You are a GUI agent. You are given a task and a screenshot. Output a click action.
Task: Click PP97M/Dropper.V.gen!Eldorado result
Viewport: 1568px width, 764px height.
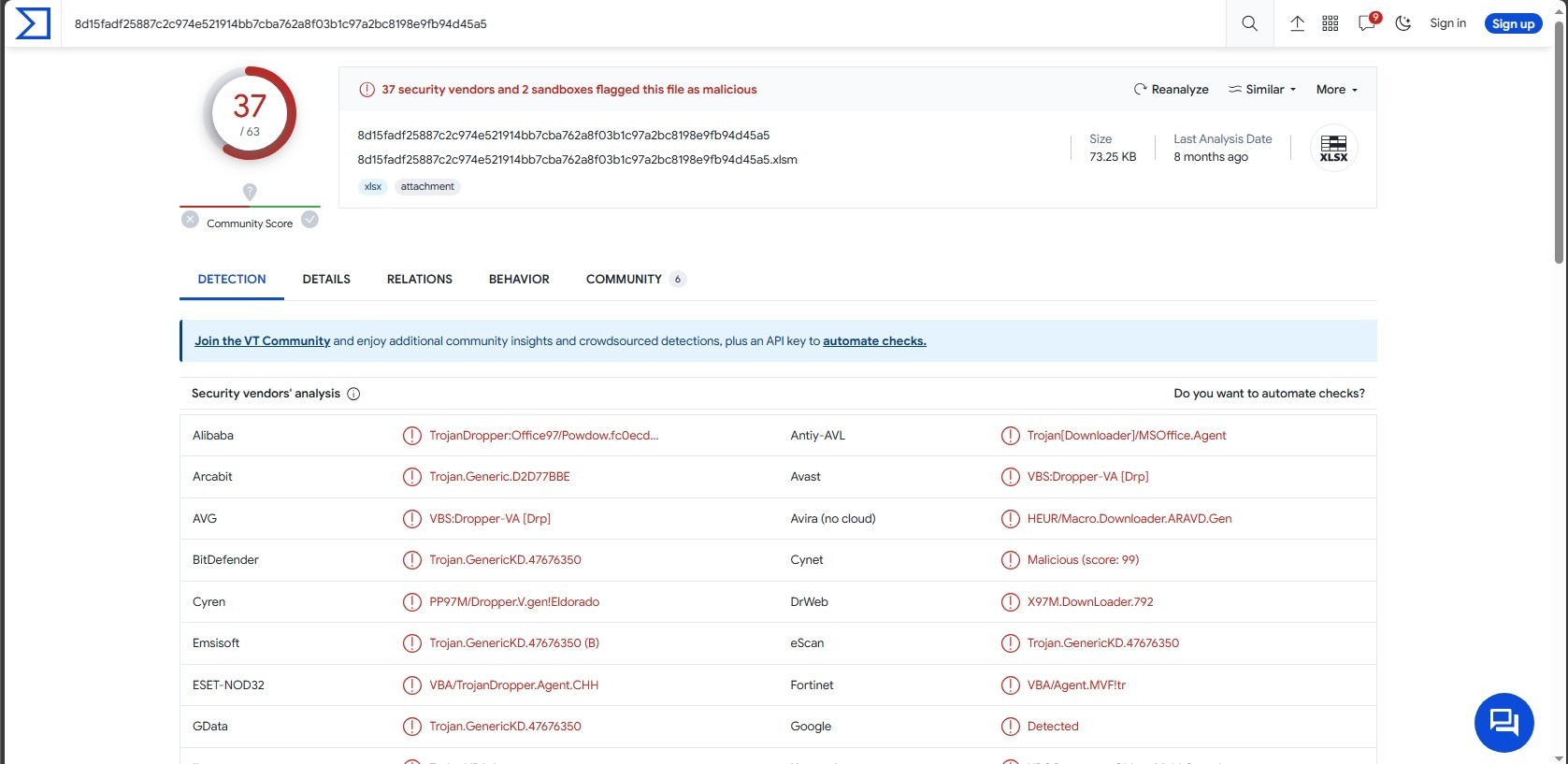(514, 602)
